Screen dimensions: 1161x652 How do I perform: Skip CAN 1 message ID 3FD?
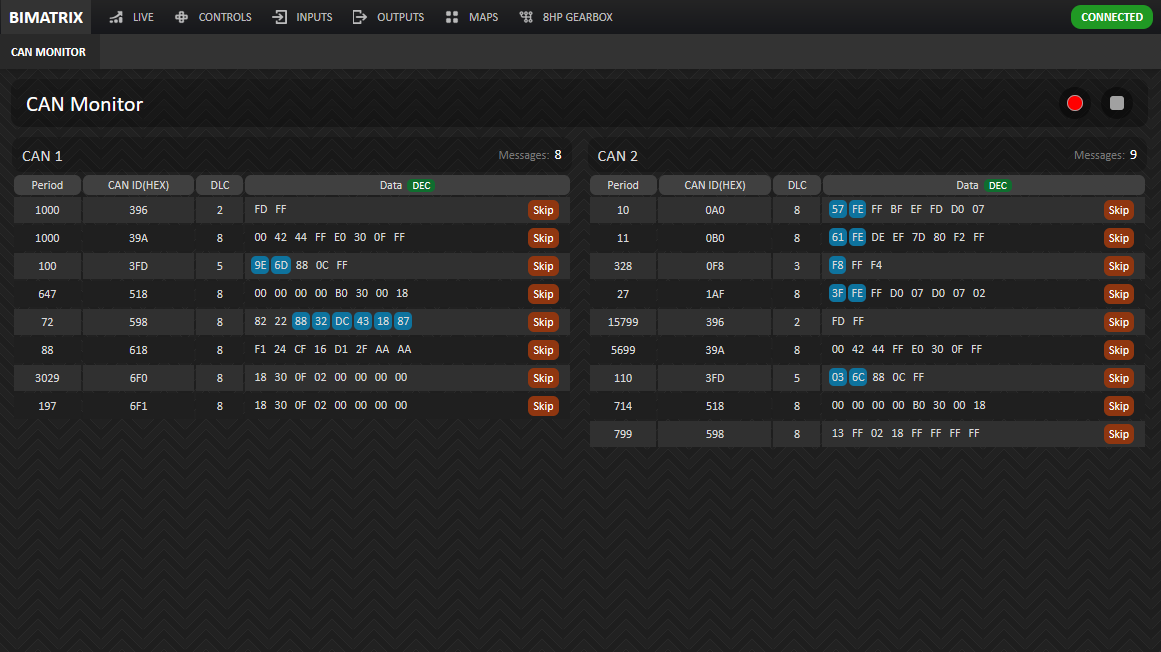coord(543,266)
